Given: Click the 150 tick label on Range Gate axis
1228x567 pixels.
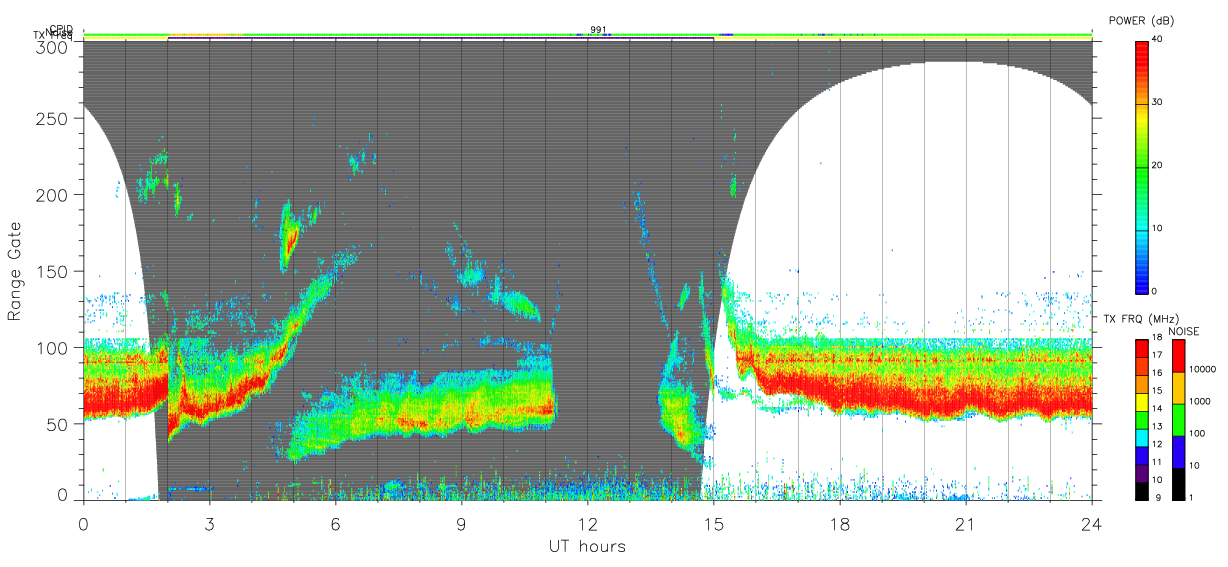Looking at the screenshot, I should coord(53,271).
